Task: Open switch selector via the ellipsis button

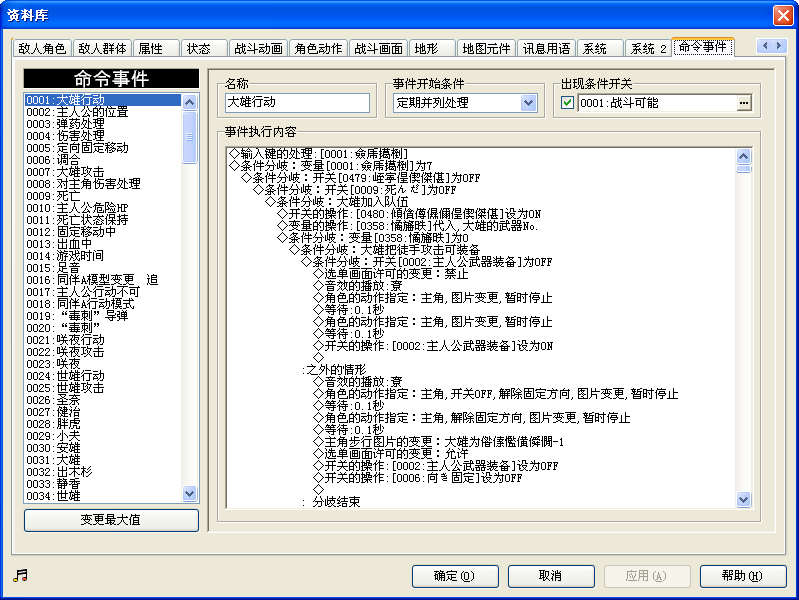Action: click(x=743, y=103)
